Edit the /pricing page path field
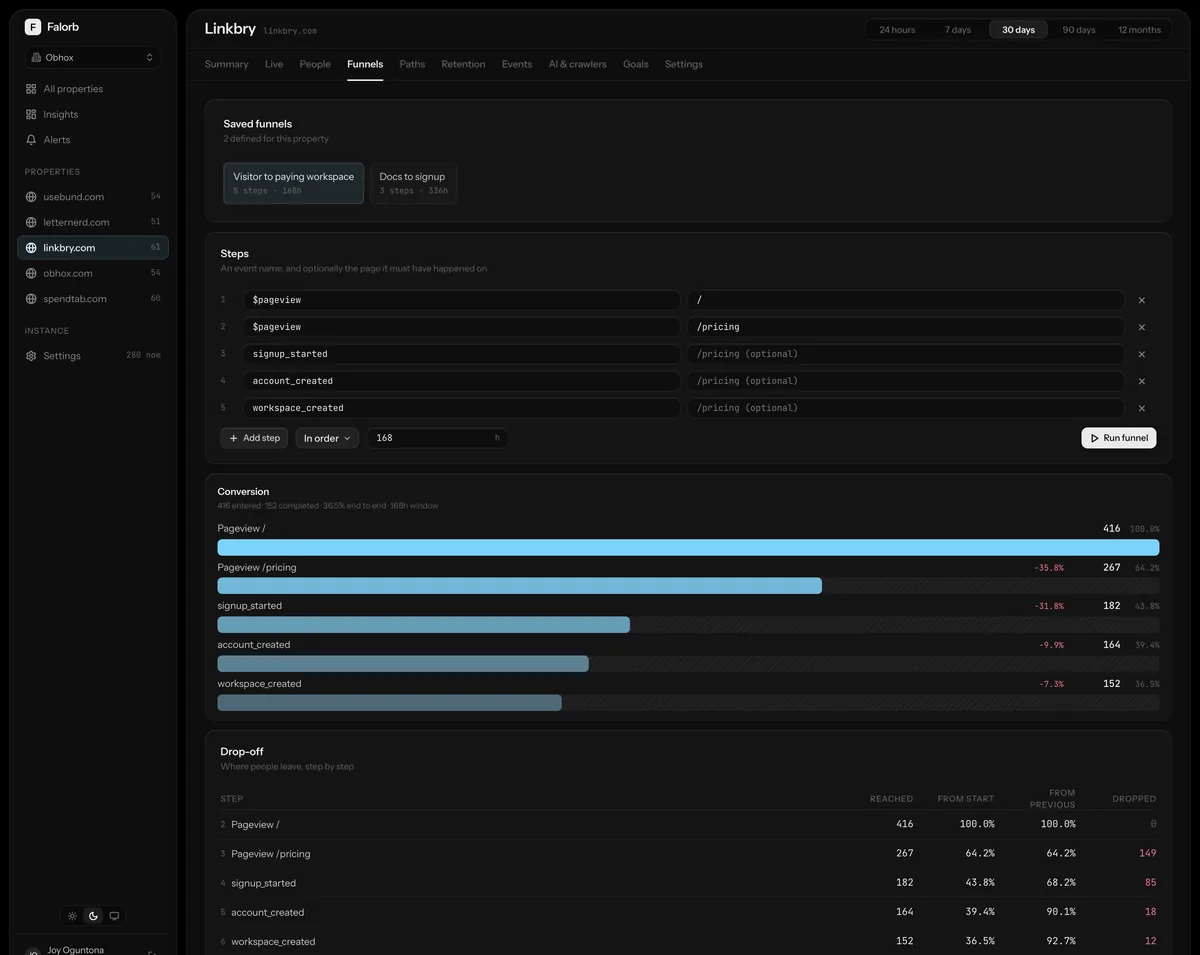This screenshot has width=1200, height=955. 906,327
